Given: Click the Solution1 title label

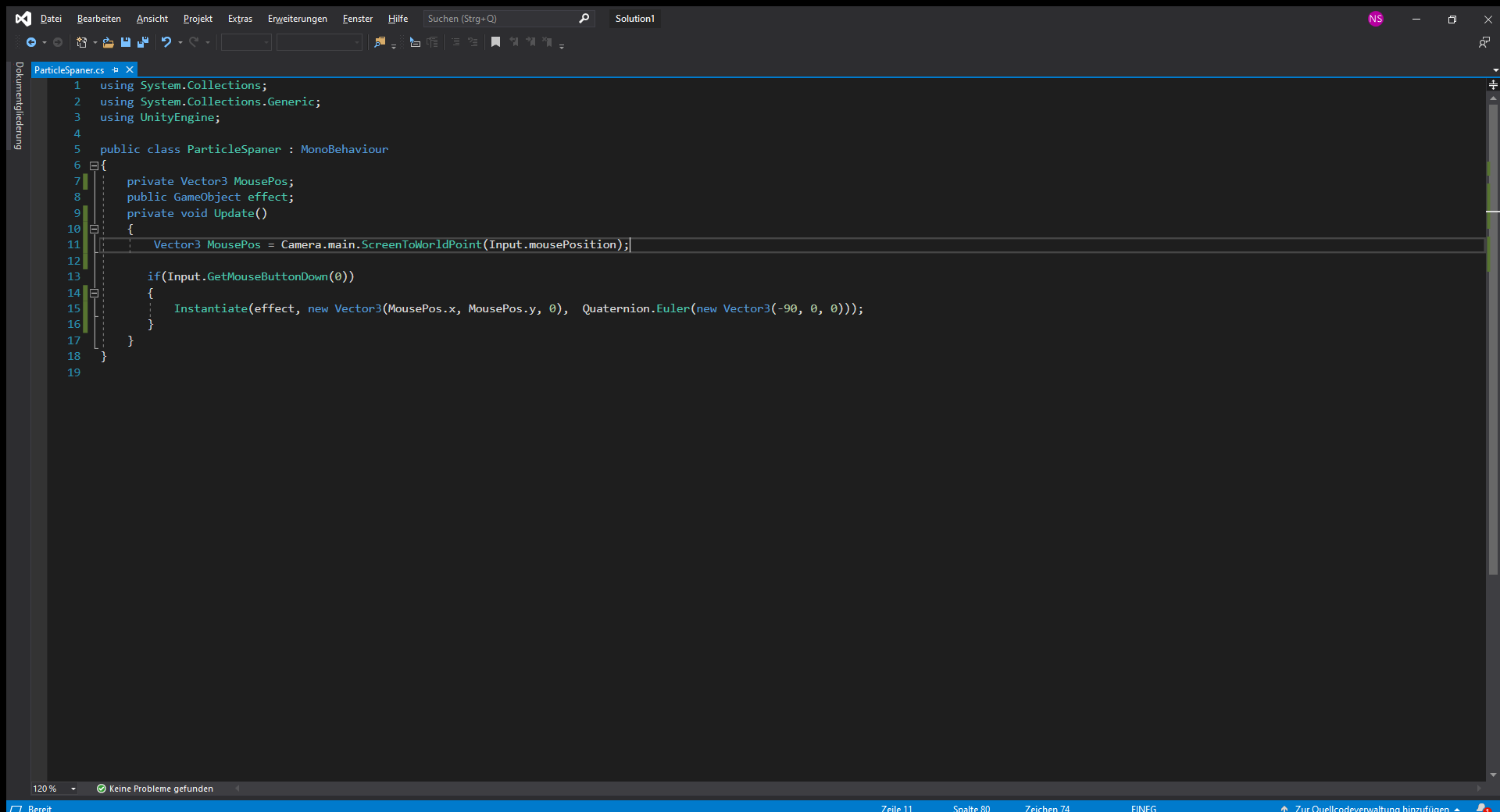Looking at the screenshot, I should click(x=634, y=19).
